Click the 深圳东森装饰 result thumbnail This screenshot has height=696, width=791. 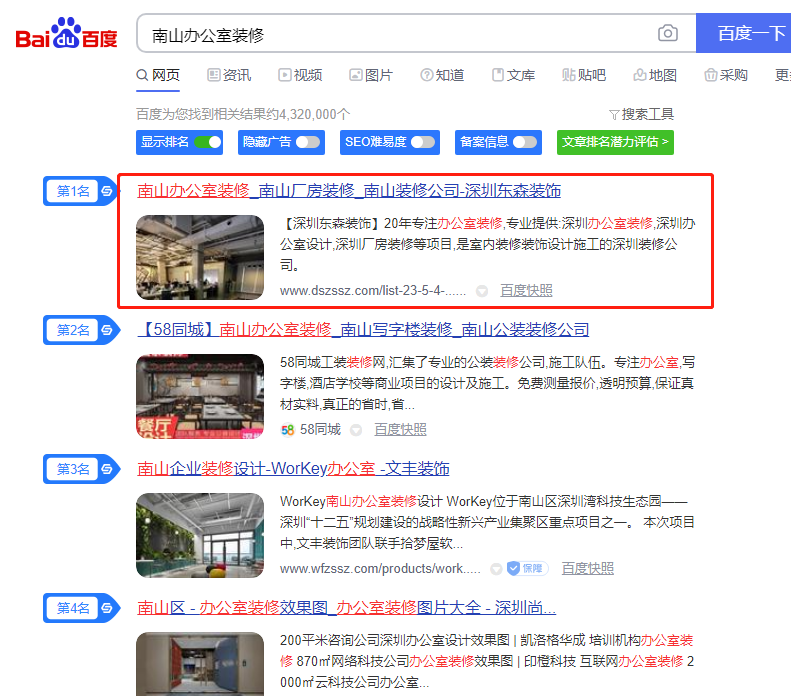(x=200, y=257)
